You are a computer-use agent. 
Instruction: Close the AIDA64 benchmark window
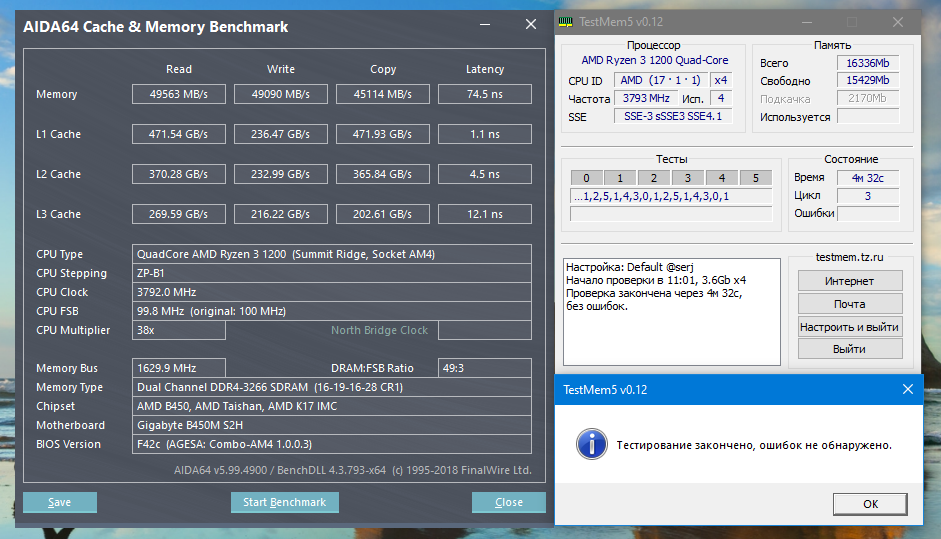(531, 25)
